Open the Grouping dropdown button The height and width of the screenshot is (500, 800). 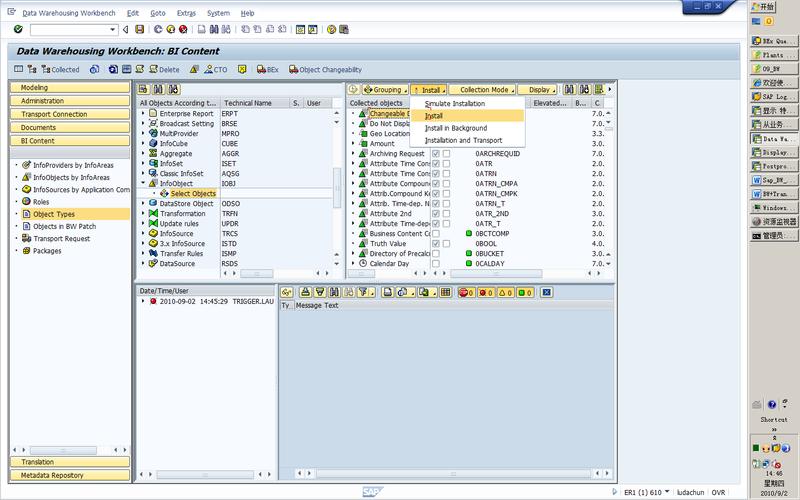pos(385,89)
